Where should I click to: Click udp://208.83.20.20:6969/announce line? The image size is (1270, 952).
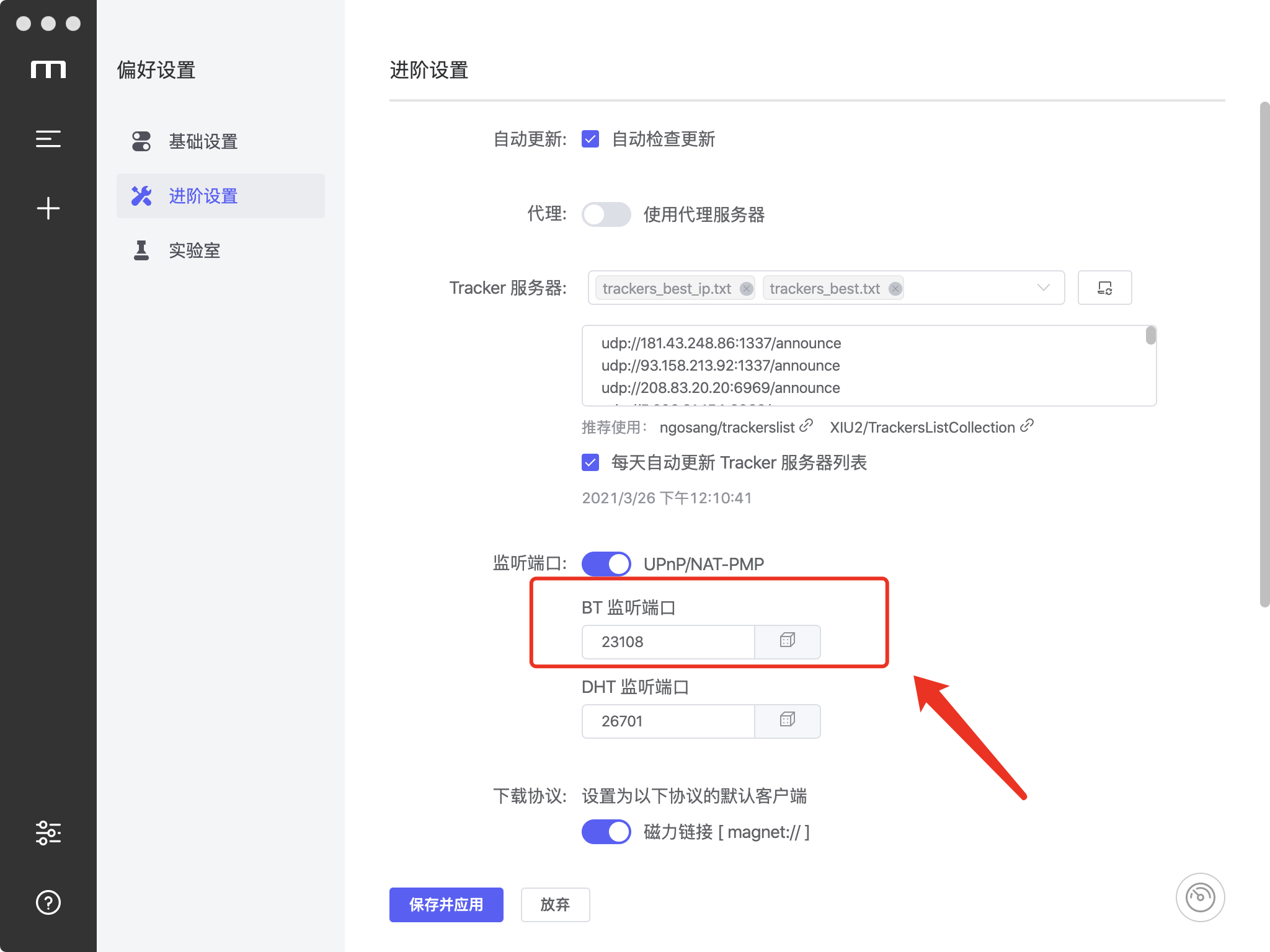coord(721,388)
